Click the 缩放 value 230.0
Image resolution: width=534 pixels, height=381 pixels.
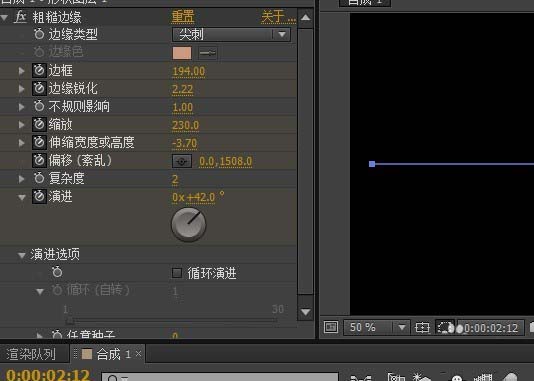[x=186, y=125]
